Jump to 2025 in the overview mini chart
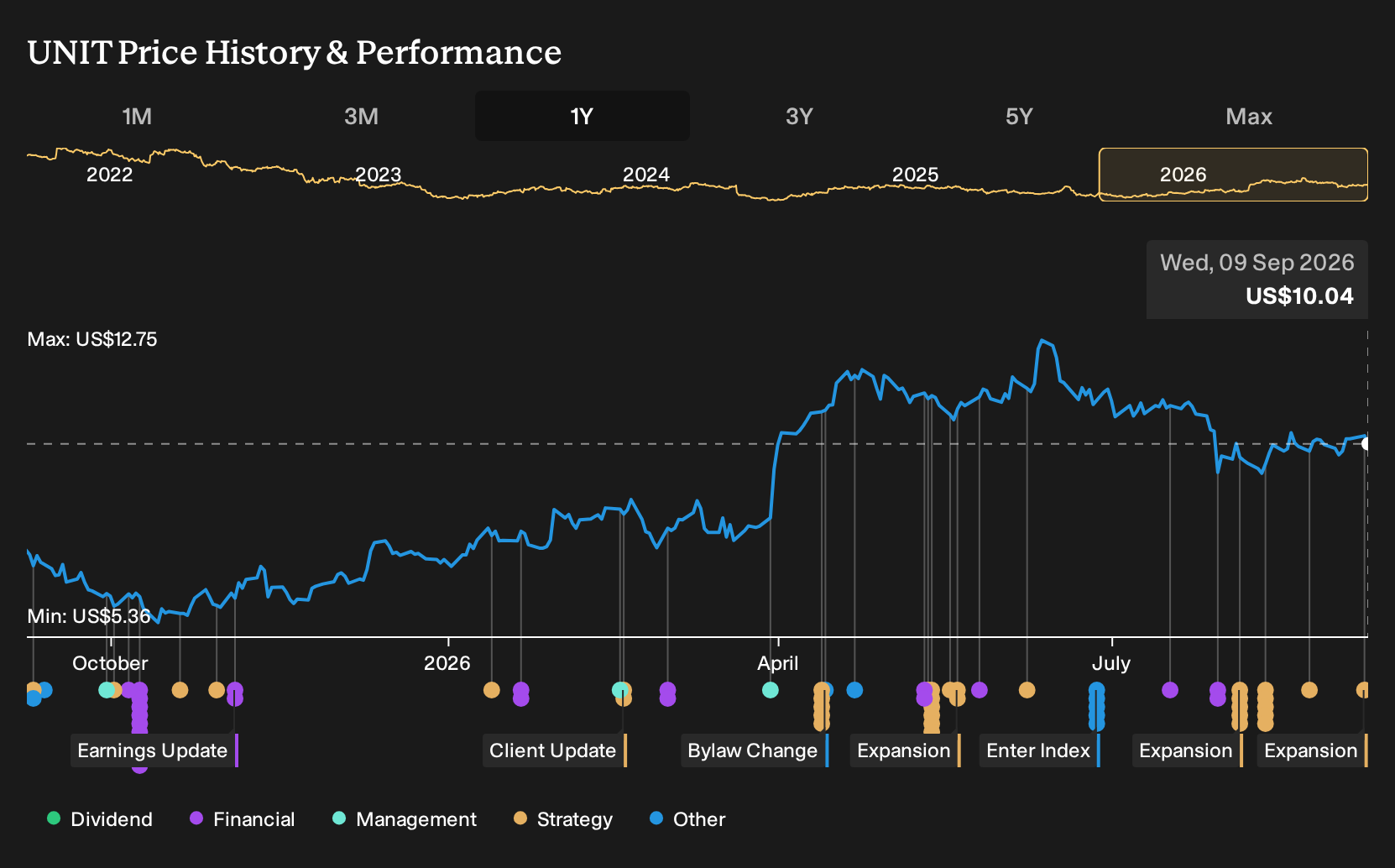 [915, 175]
